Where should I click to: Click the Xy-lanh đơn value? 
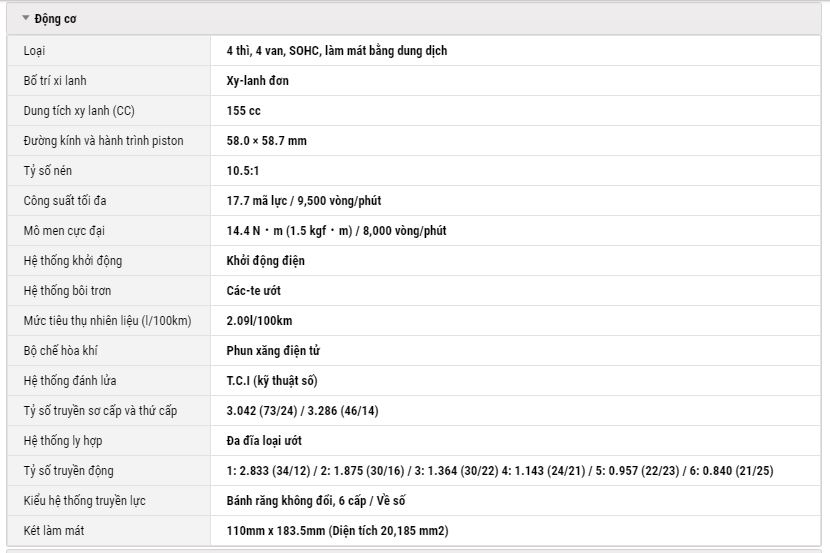257,81
